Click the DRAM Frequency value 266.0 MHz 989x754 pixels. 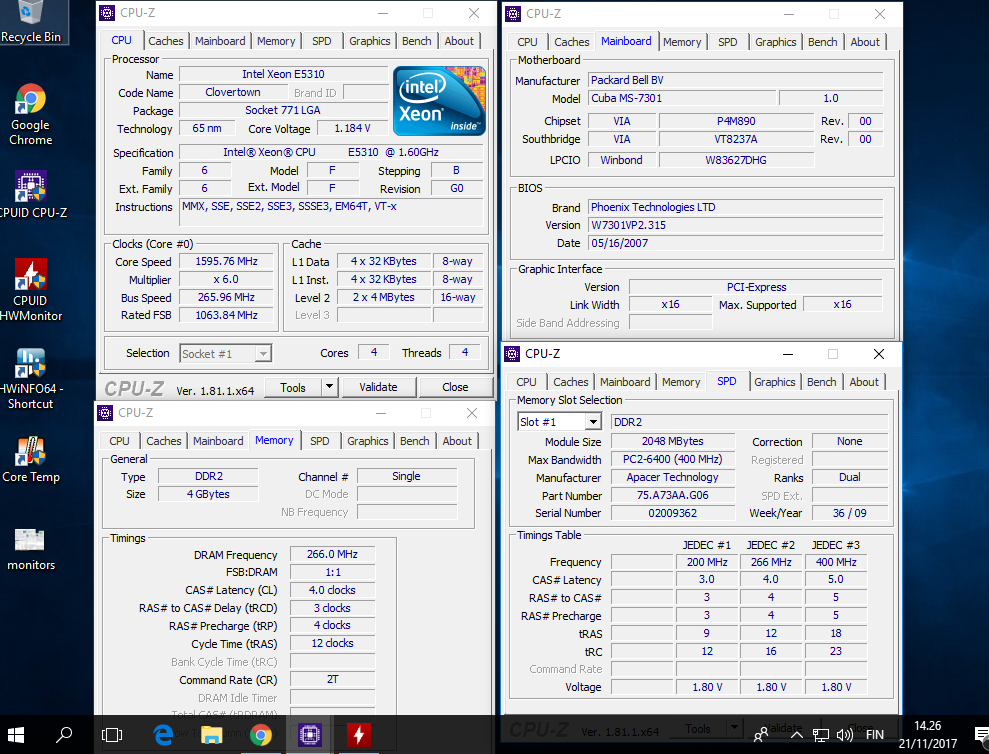[x=332, y=555]
